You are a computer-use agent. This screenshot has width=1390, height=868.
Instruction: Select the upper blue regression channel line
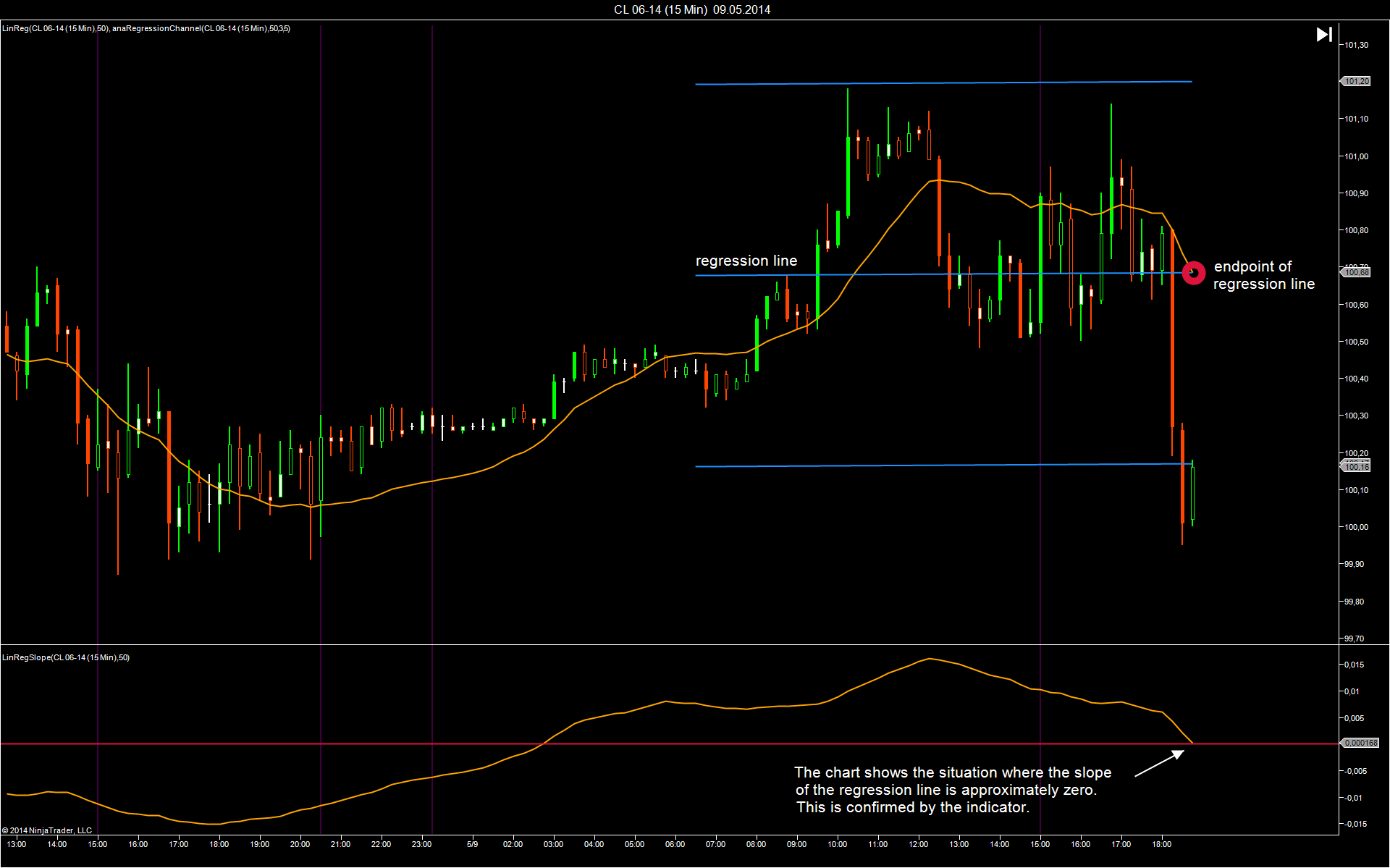click(941, 83)
